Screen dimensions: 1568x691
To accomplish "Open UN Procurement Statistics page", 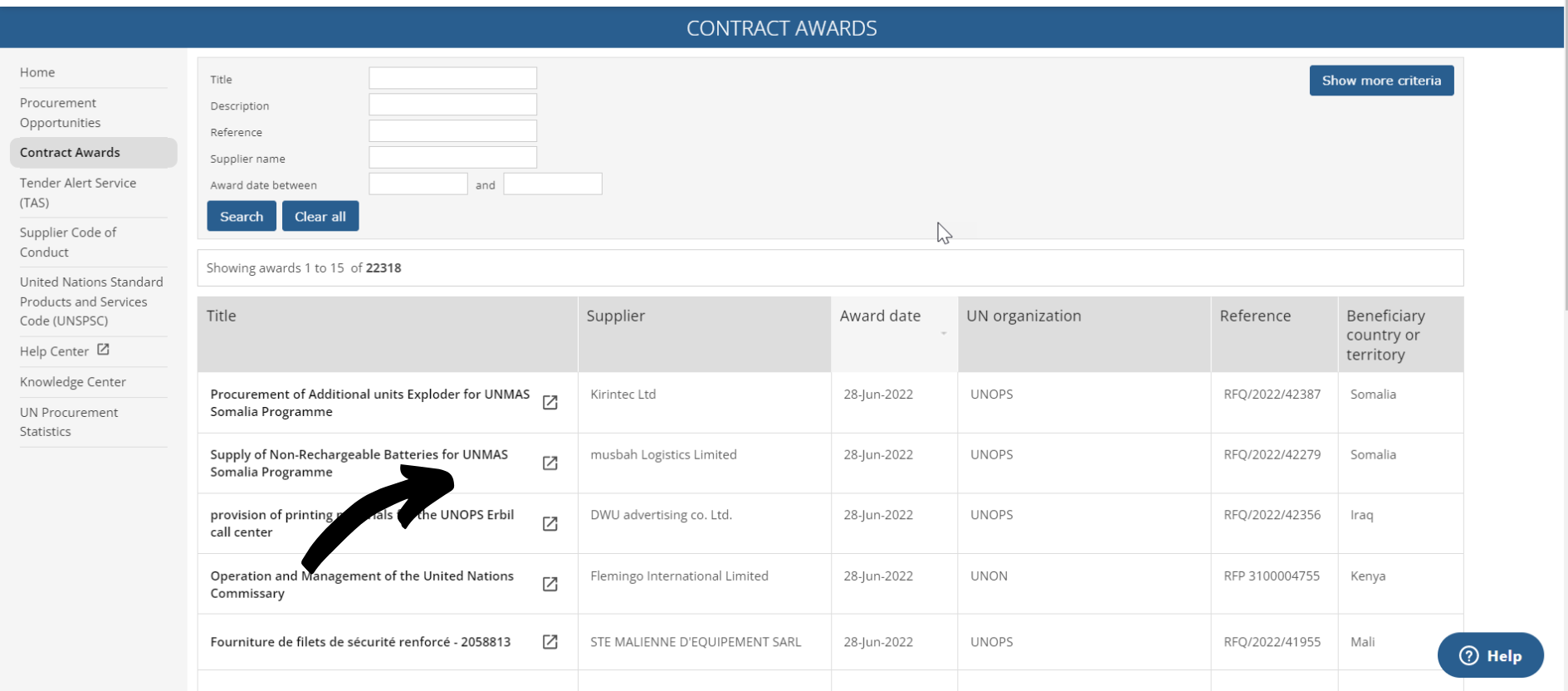I will [69, 422].
